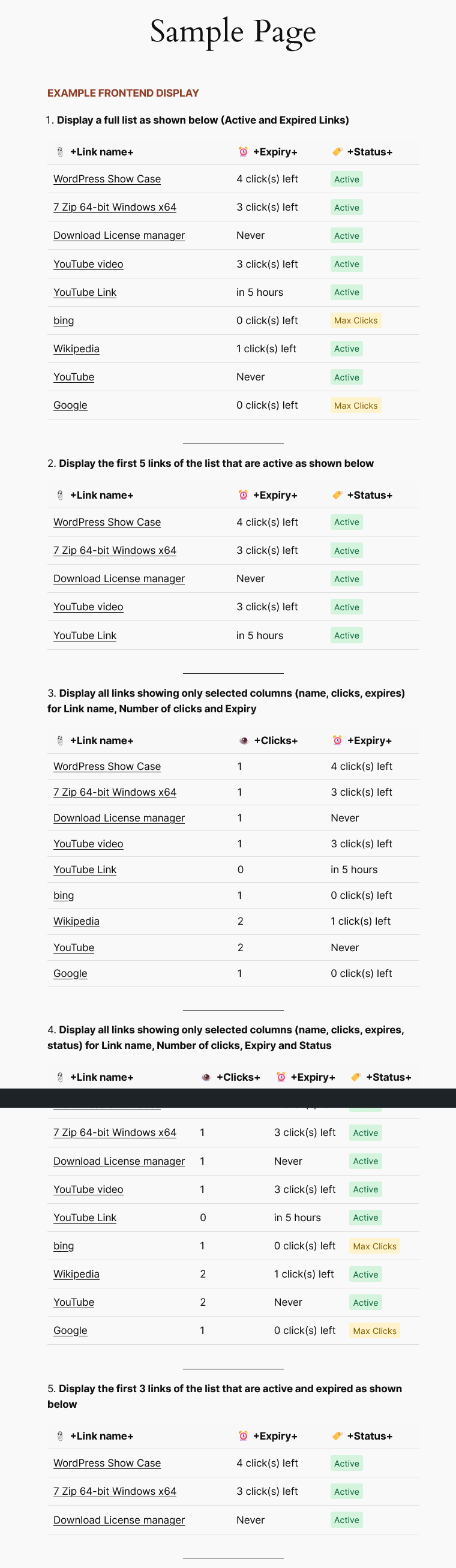The width and height of the screenshot is (456, 1568).
Task: Open 7 Zip 64-bit link in section 3
Action: click(115, 792)
